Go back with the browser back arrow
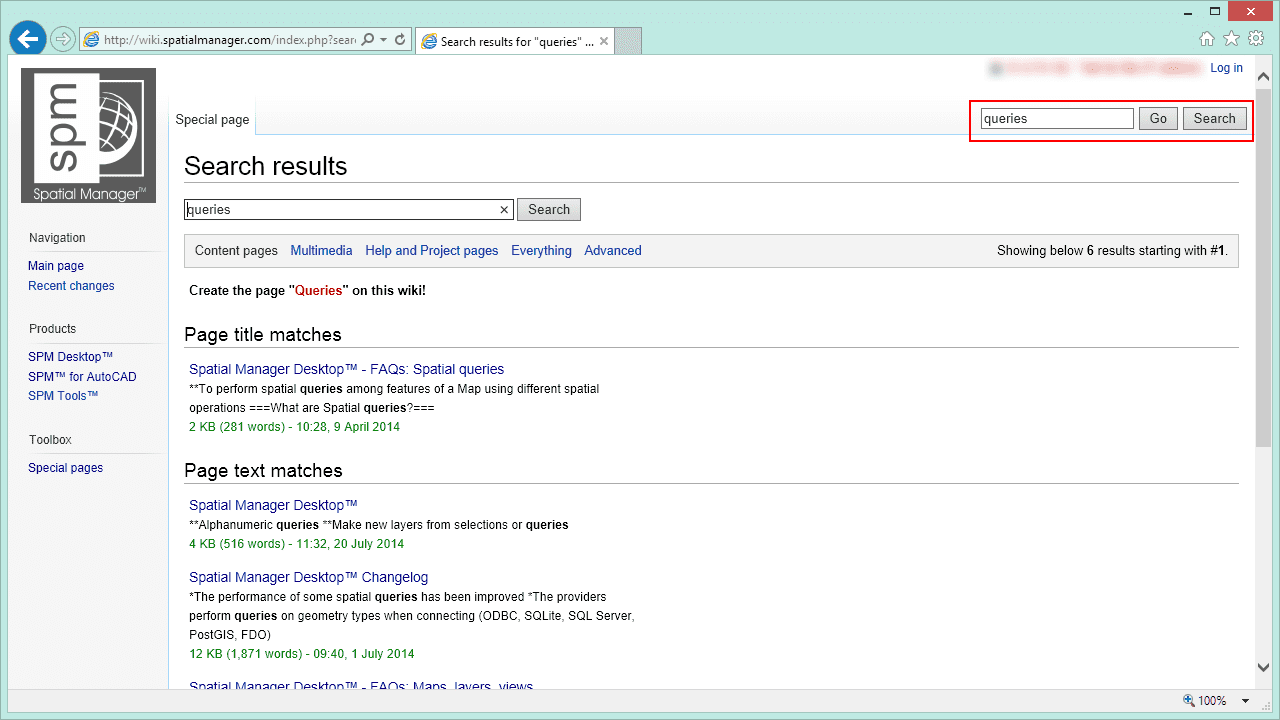This screenshot has width=1280, height=720. point(28,39)
